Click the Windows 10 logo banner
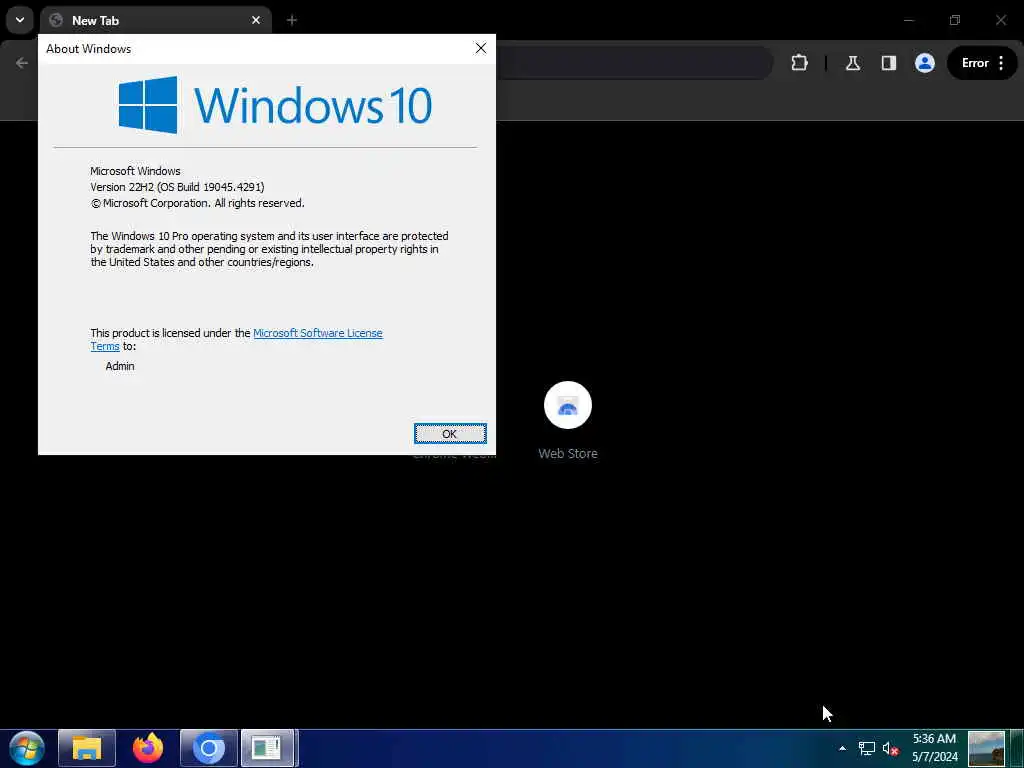The height and width of the screenshot is (768, 1024). click(275, 105)
